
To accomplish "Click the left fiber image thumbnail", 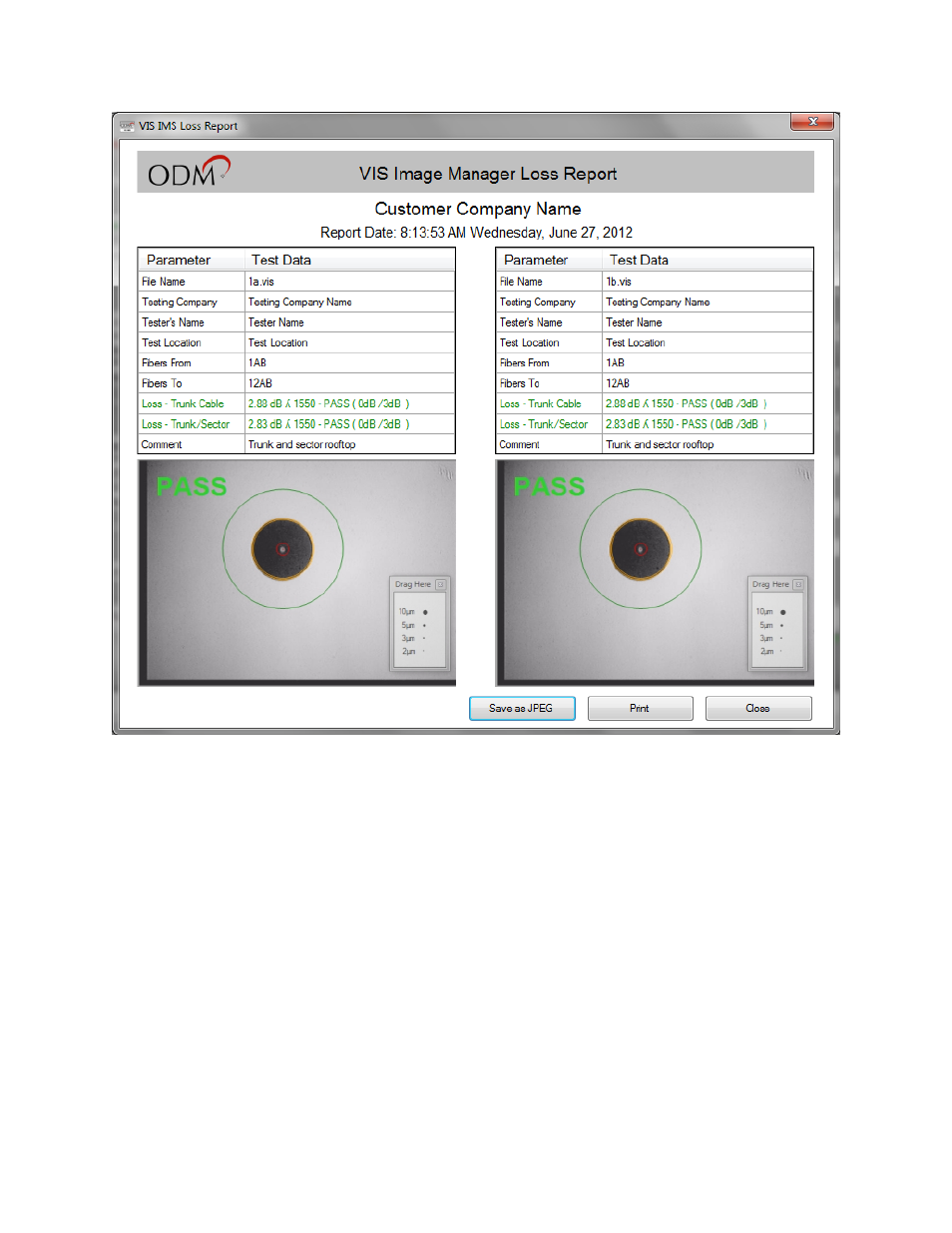I will [296, 573].
